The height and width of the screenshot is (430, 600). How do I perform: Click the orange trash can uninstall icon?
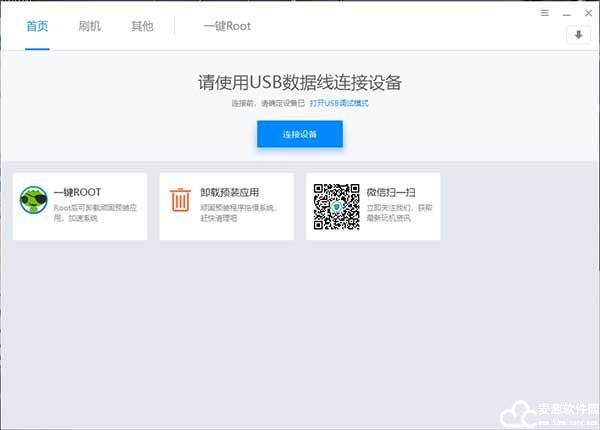click(180, 200)
